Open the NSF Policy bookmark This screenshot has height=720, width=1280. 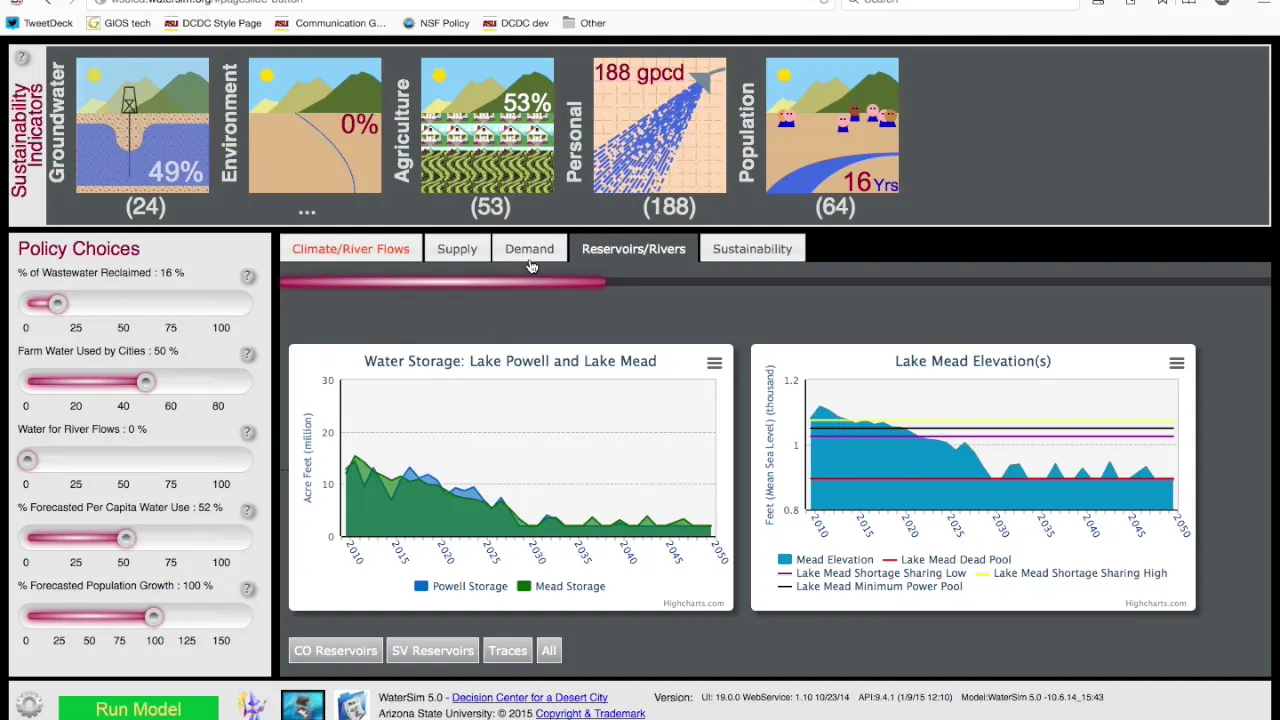point(436,23)
